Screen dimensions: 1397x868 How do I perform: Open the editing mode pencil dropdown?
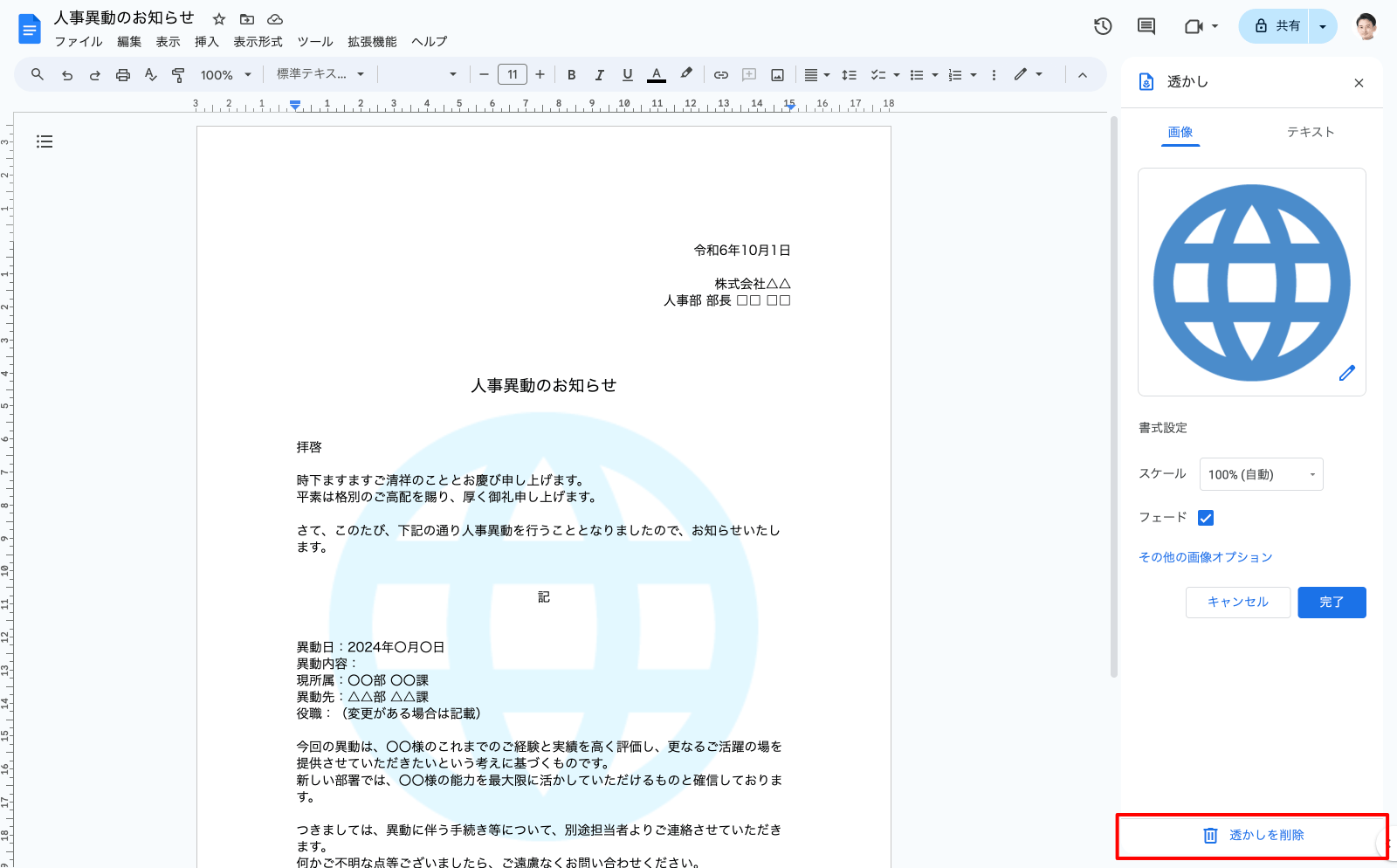(x=1029, y=75)
